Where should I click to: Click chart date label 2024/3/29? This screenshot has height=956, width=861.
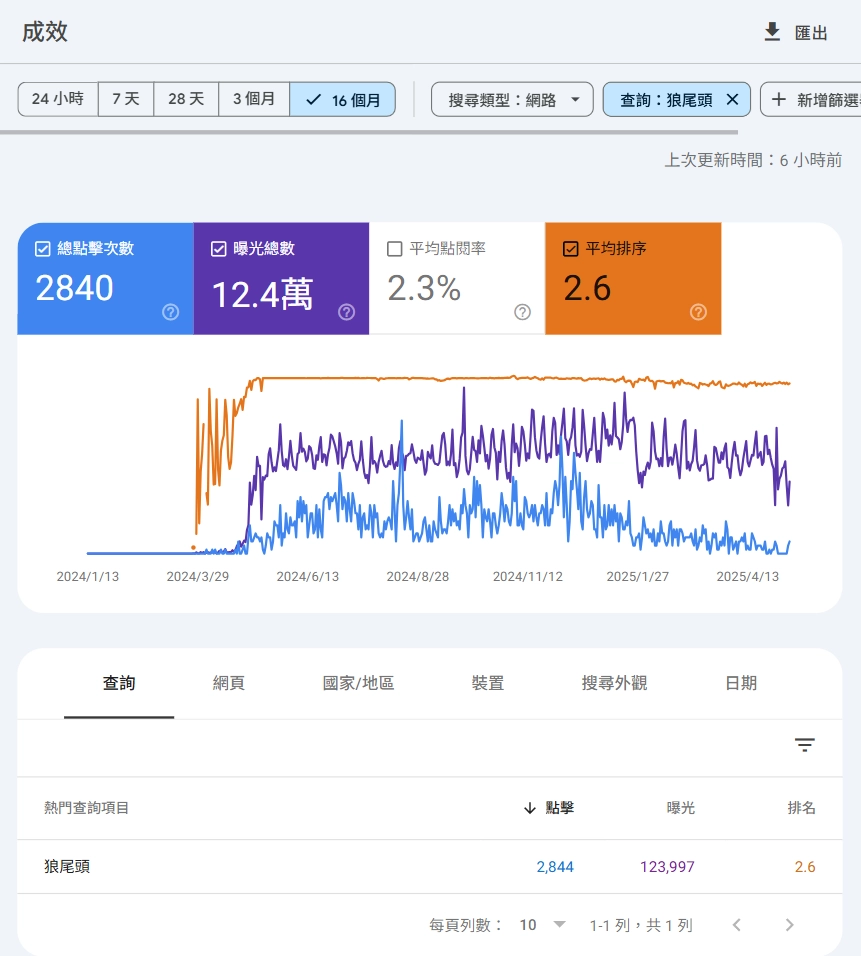[198, 576]
